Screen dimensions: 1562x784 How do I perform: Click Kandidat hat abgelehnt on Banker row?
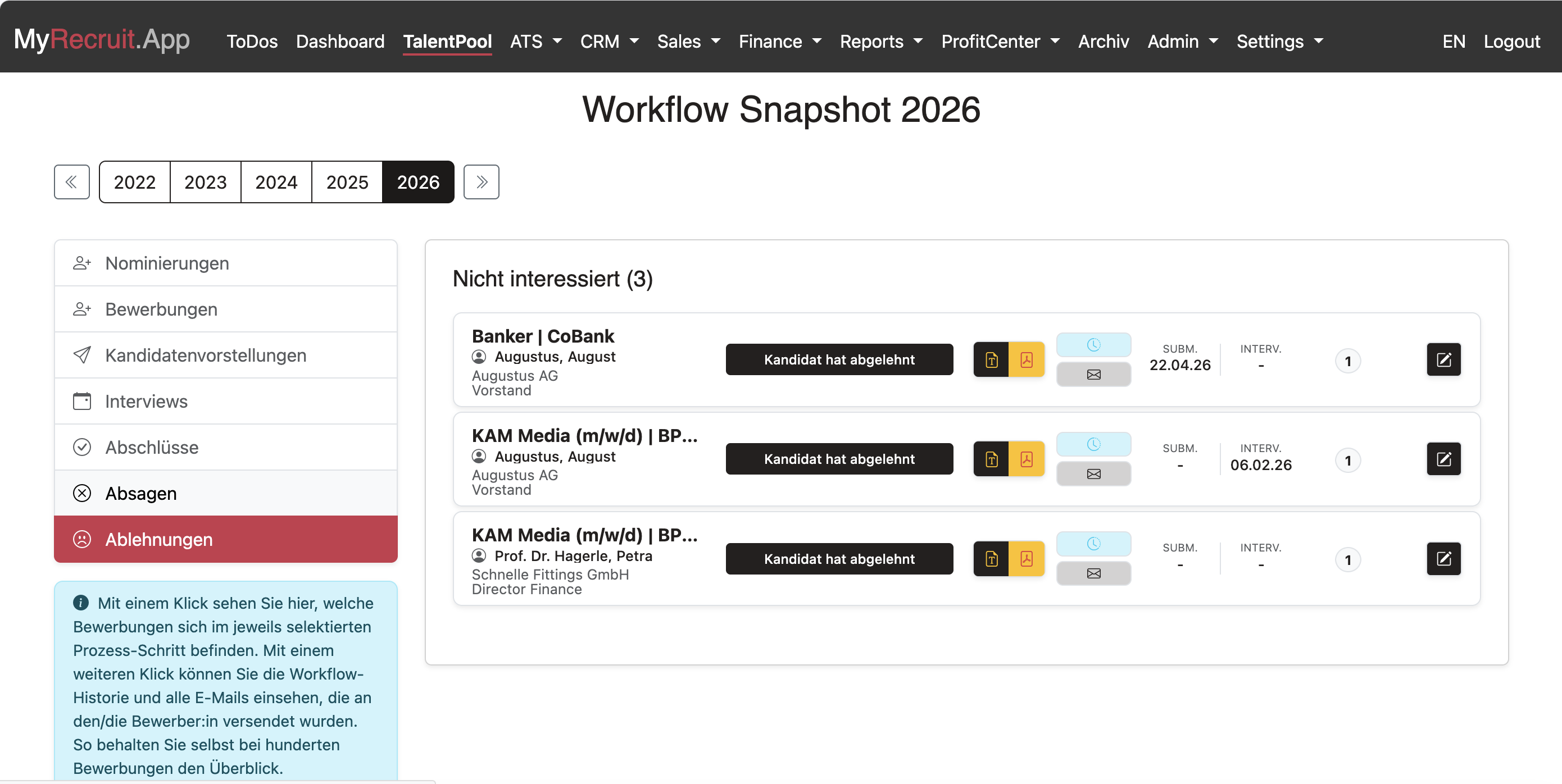(x=839, y=360)
